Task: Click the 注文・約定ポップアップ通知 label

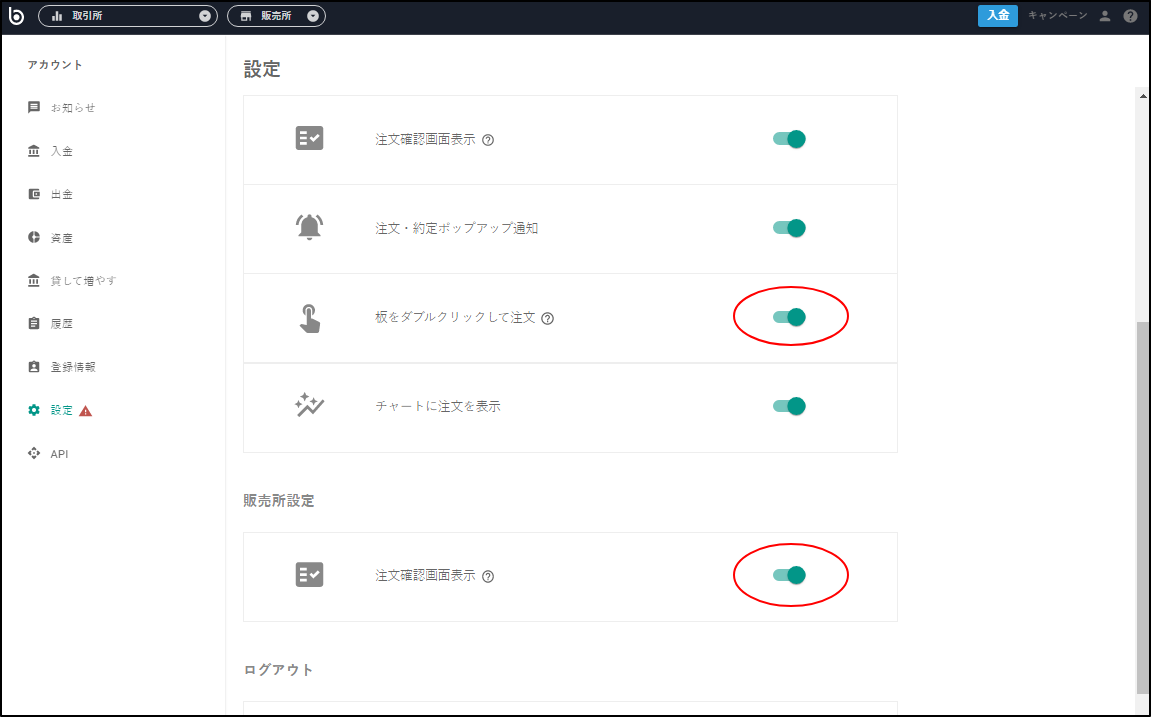Action: pyautogui.click(x=457, y=228)
